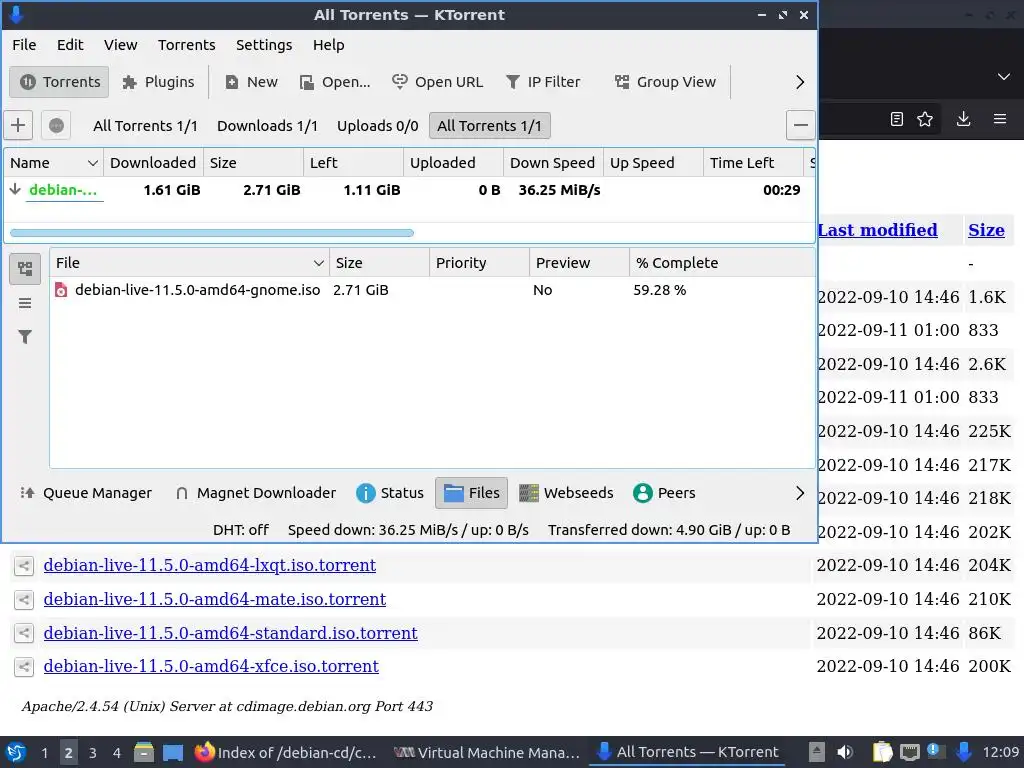1024x768 pixels.
Task: Sort by Uploaded column header
Action: (x=453, y=163)
